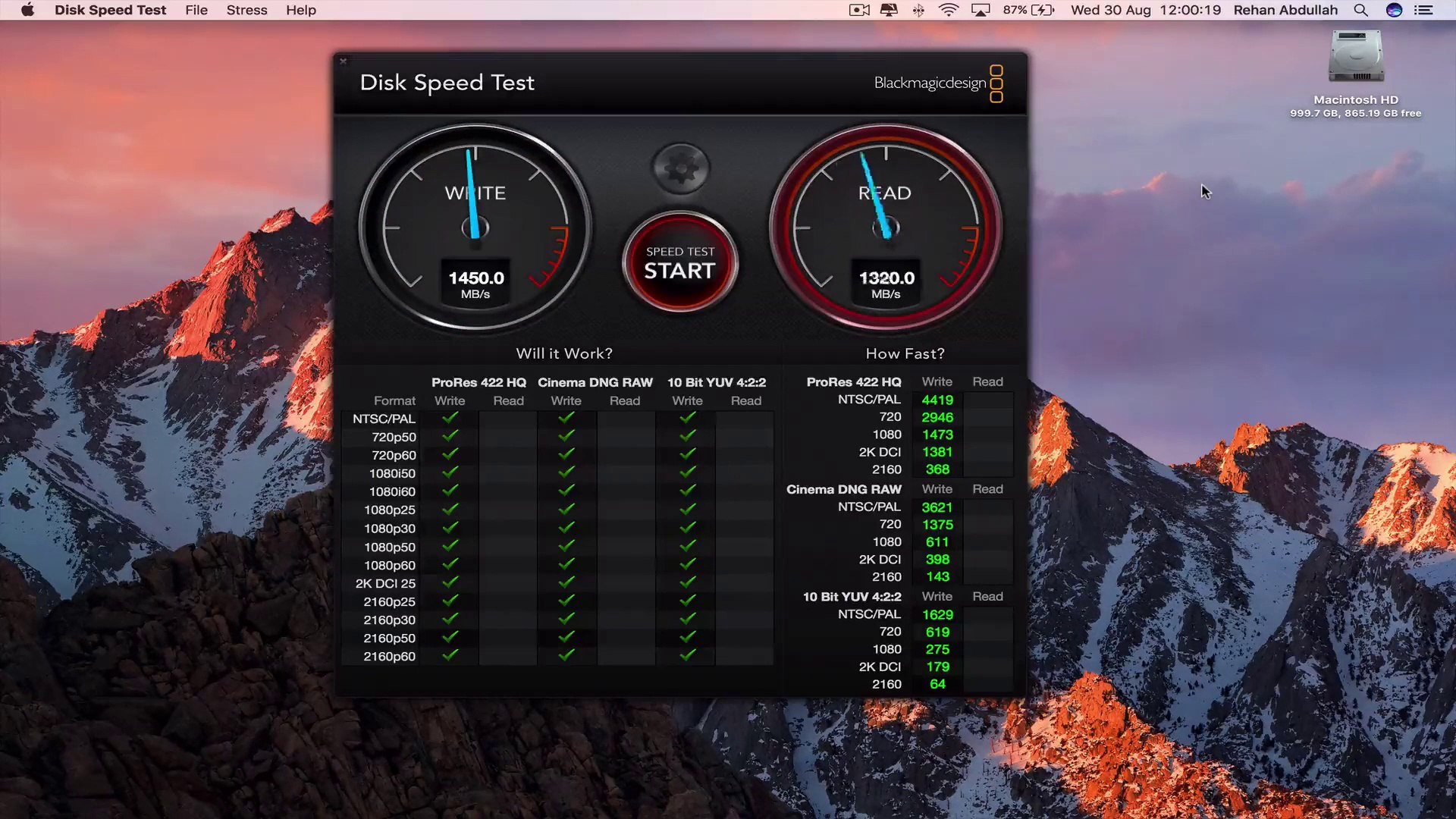Click the 2K DCI 25 Cinema DNG RAW checkmark
Viewport: 1456px width, 819px height.
[x=566, y=583]
